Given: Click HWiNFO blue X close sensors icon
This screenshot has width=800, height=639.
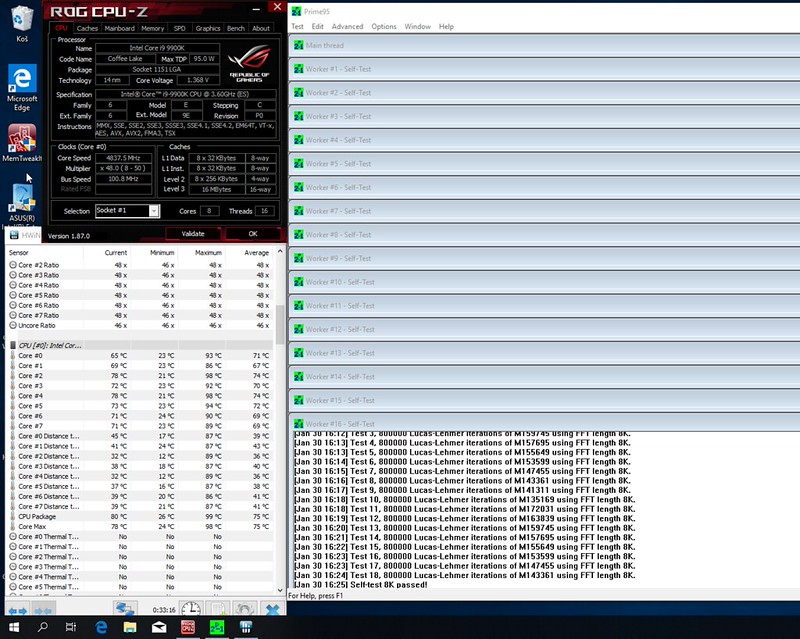Looking at the screenshot, I should [271, 609].
